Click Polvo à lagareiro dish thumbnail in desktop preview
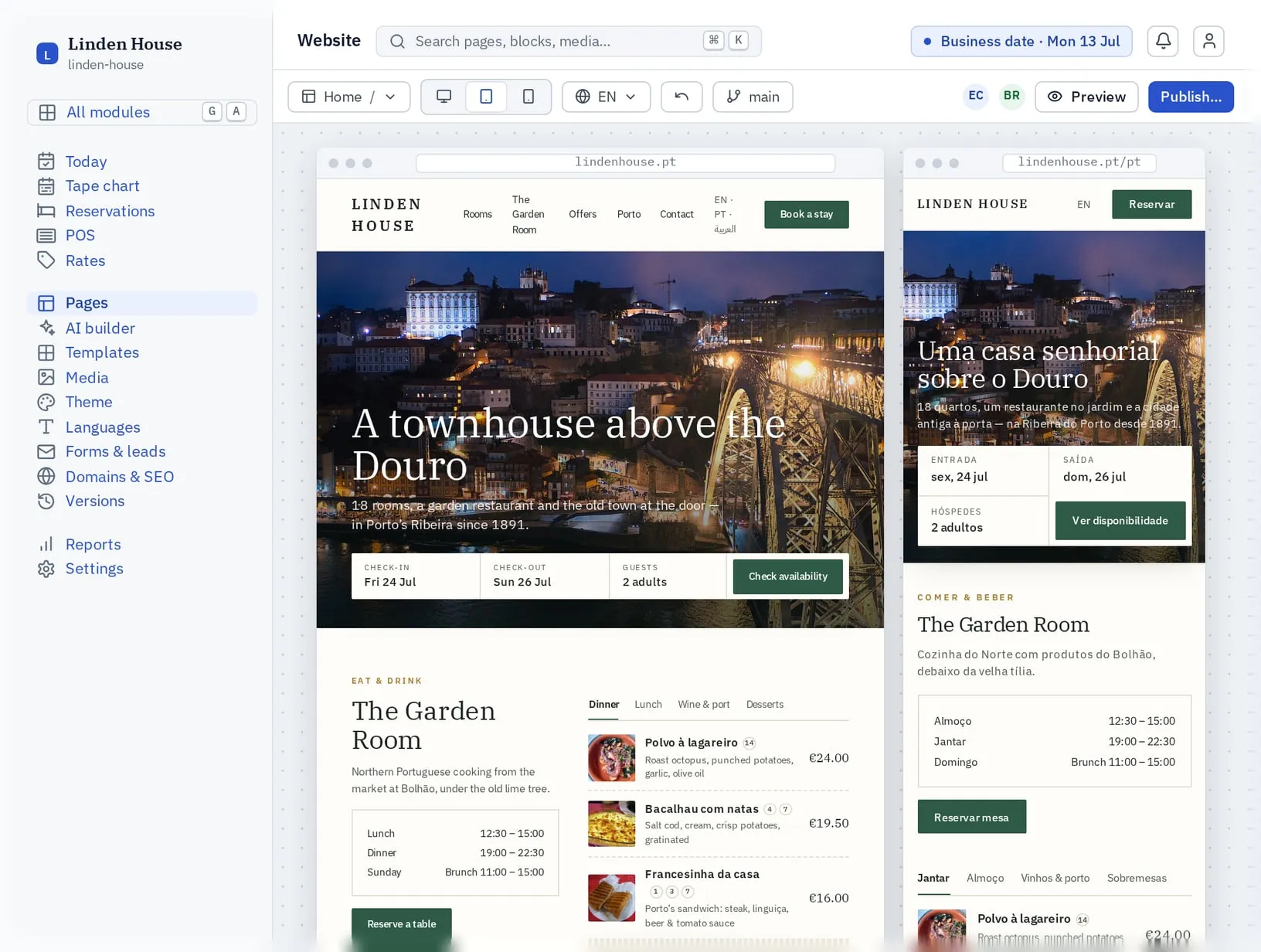The image size is (1261, 952). tap(611, 757)
